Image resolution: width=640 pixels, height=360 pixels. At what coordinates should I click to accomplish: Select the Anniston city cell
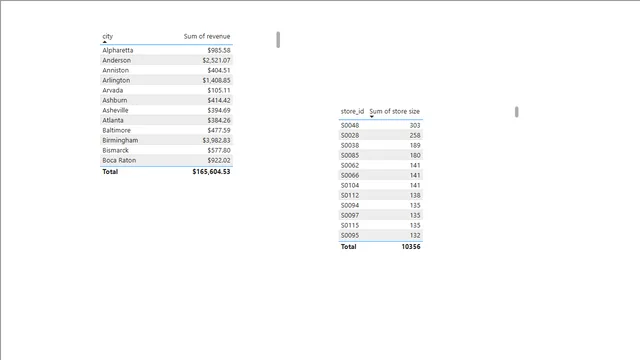[116, 70]
